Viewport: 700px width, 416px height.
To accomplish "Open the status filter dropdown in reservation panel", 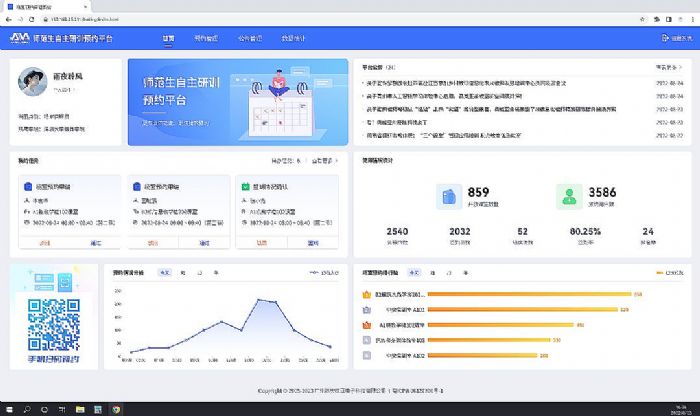I will (286, 160).
